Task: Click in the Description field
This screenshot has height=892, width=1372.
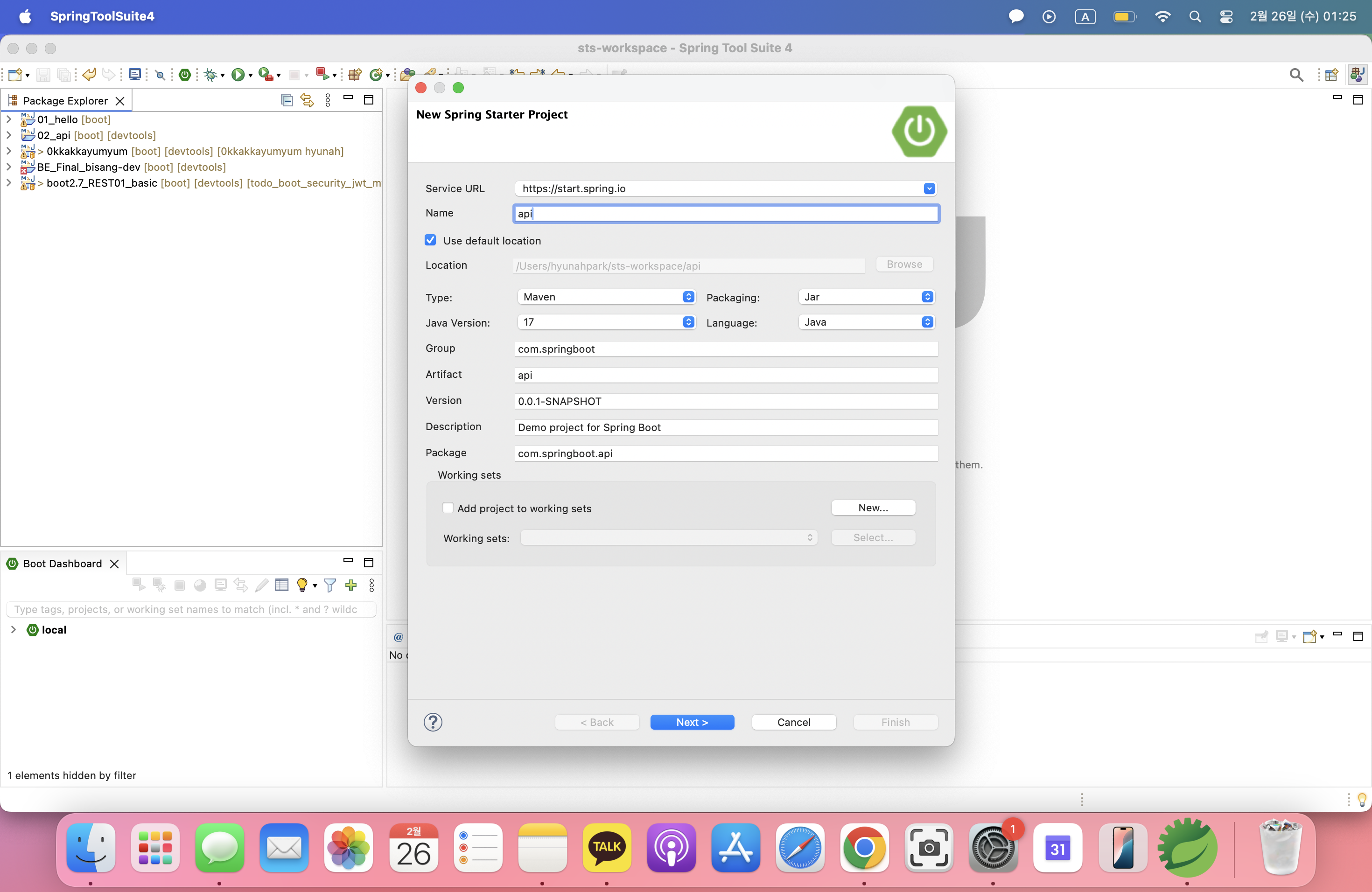Action: (726, 427)
